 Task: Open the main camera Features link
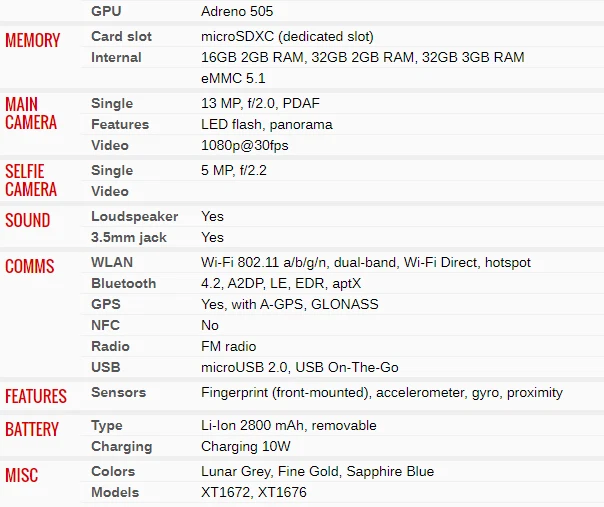point(120,125)
